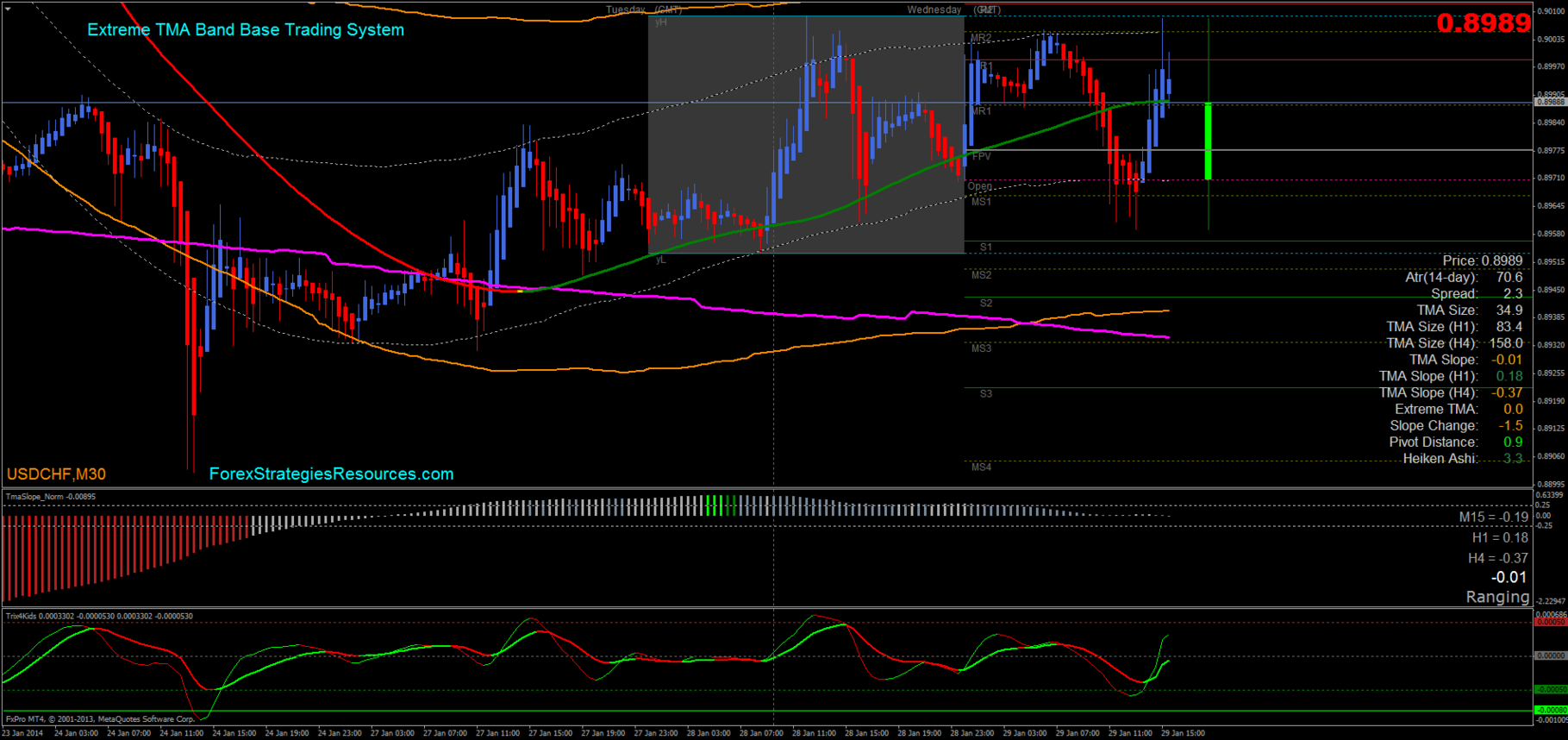Viewport: 1568px width, 740px height.
Task: Click the MS3 pivot level label
Action: (981, 348)
